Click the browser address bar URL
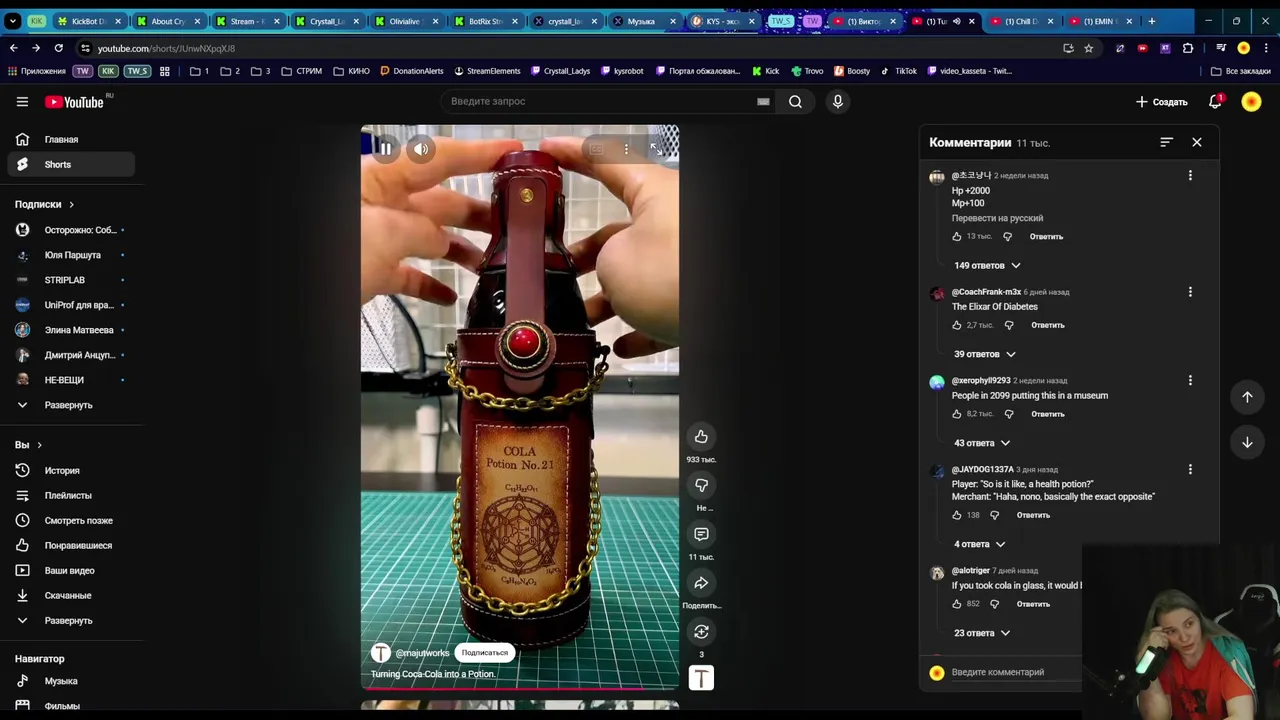Screen dimensions: 1280x720 pyautogui.click(x=166, y=48)
